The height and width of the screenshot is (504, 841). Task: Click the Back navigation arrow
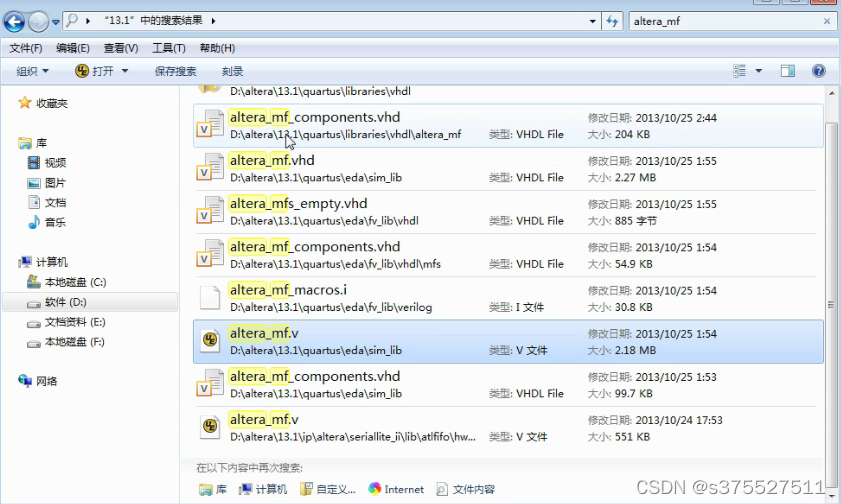click(x=14, y=22)
